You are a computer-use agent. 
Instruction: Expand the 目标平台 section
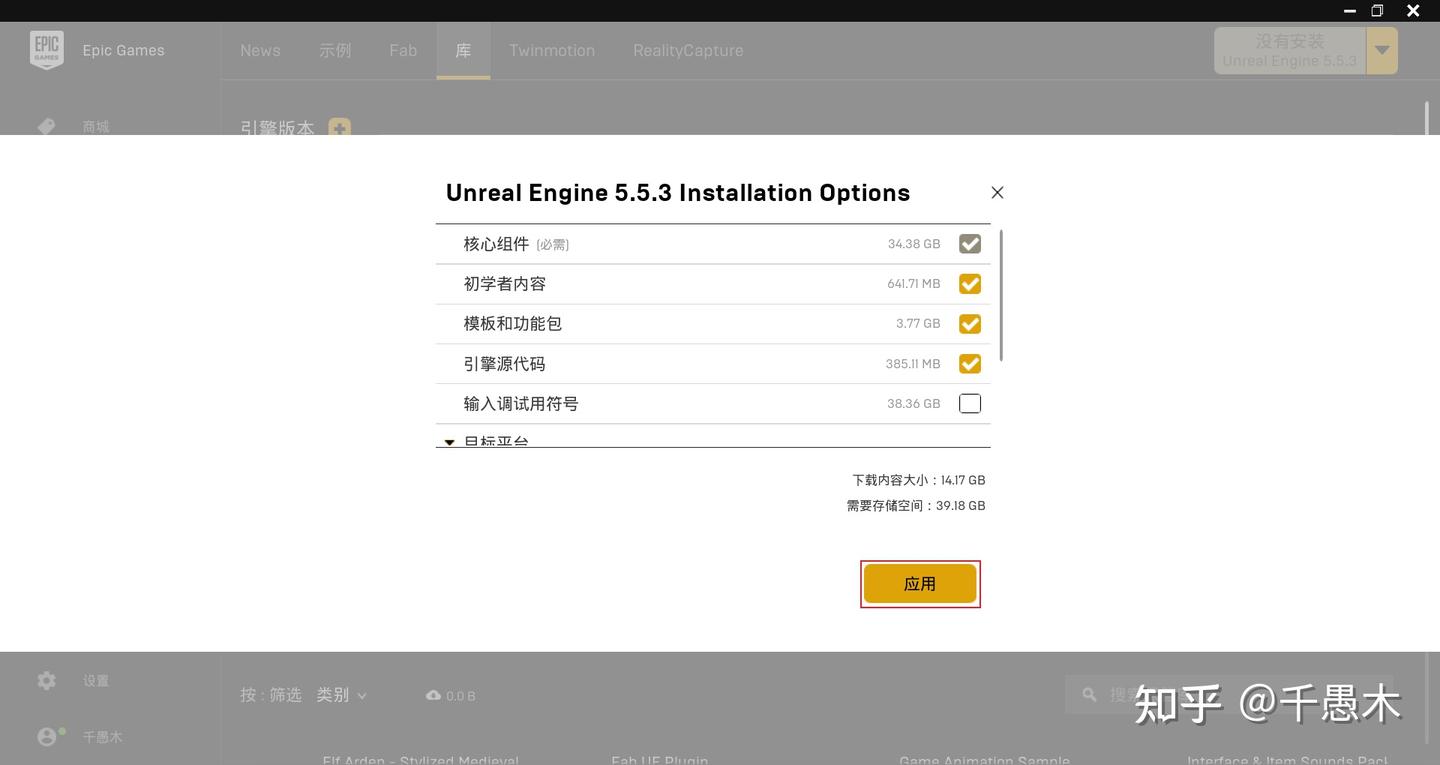448,442
